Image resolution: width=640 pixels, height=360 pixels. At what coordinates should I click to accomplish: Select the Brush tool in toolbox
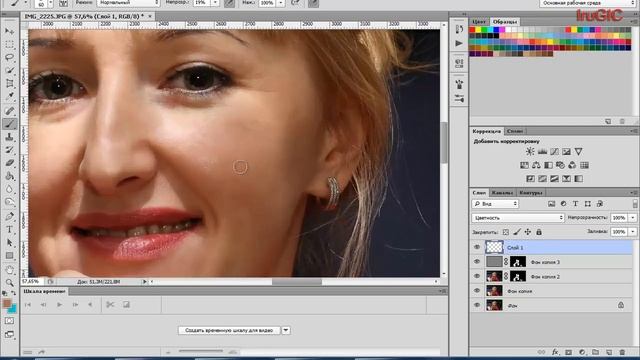click(x=9, y=124)
